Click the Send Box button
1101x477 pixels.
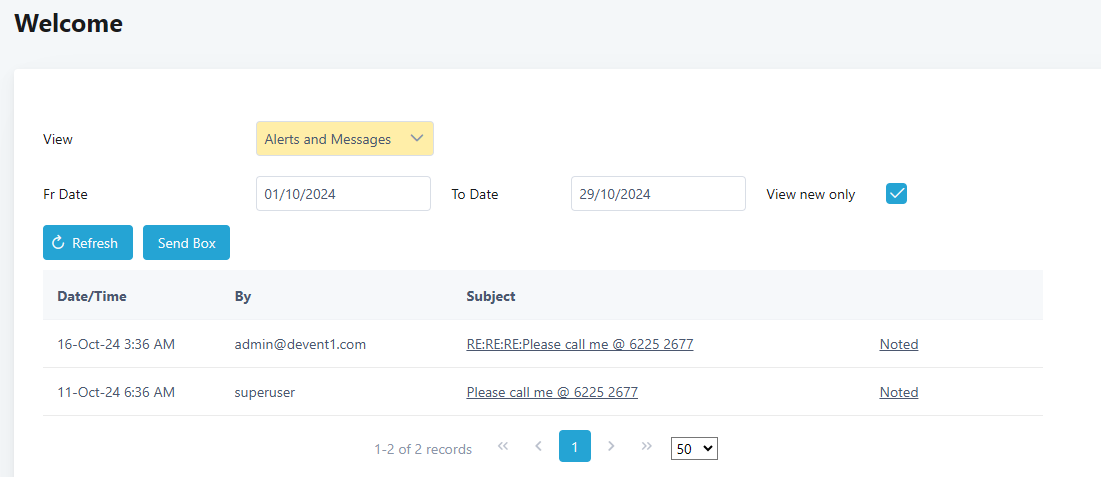pyautogui.click(x=186, y=243)
